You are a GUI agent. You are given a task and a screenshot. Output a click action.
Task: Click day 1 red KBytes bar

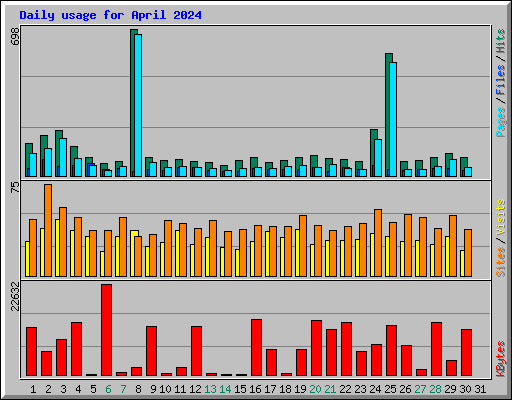[x=31, y=351]
